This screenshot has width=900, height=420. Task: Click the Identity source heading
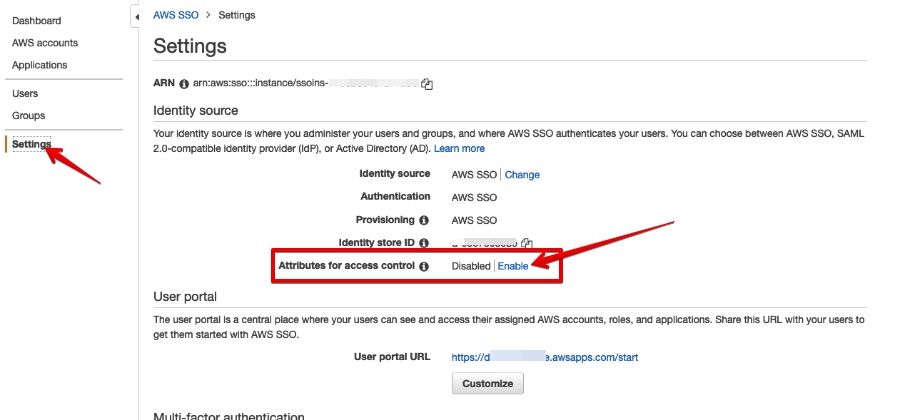[x=196, y=110]
